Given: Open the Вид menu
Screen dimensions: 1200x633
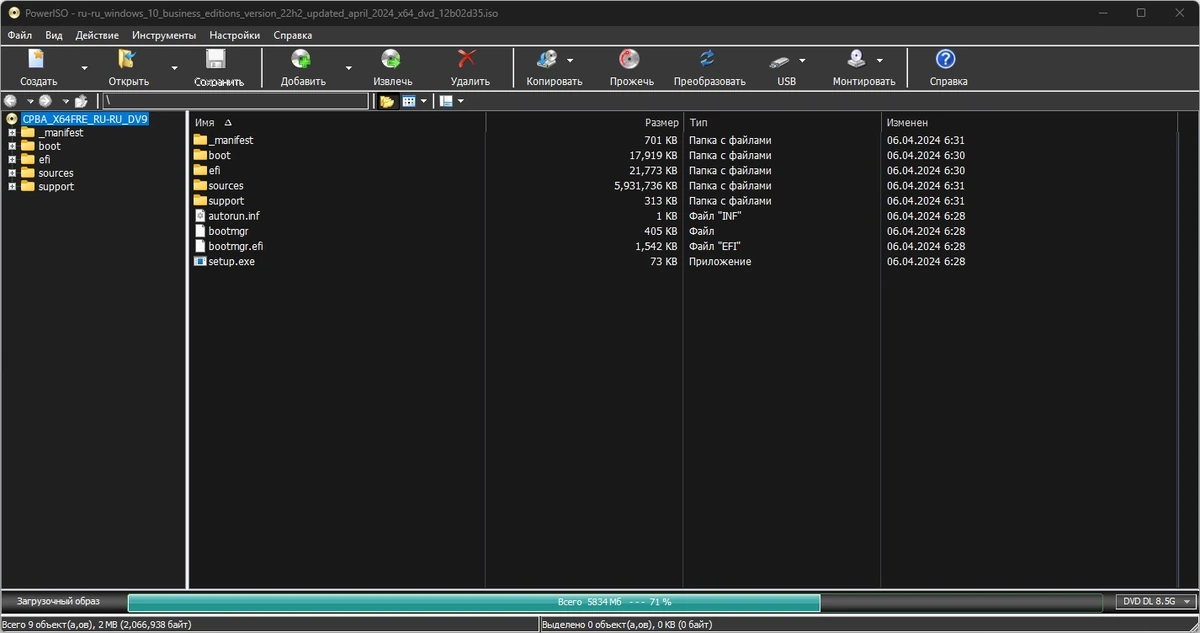Looking at the screenshot, I should pos(54,35).
